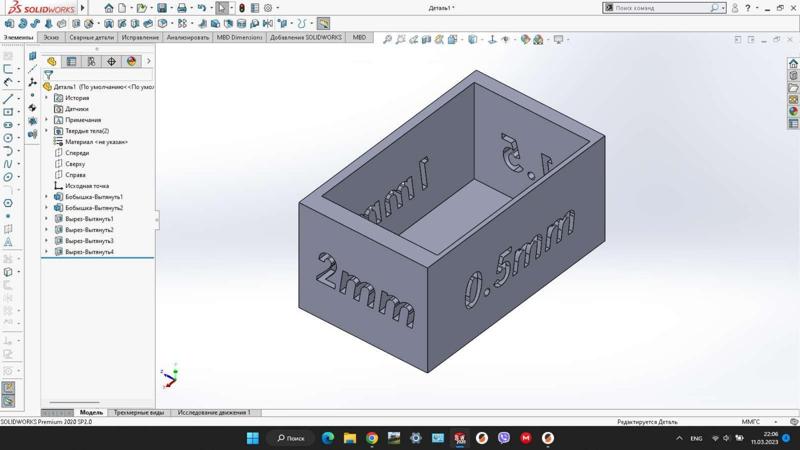Select the Spline tool in left toolbar
The image size is (800, 450).
click(8, 164)
